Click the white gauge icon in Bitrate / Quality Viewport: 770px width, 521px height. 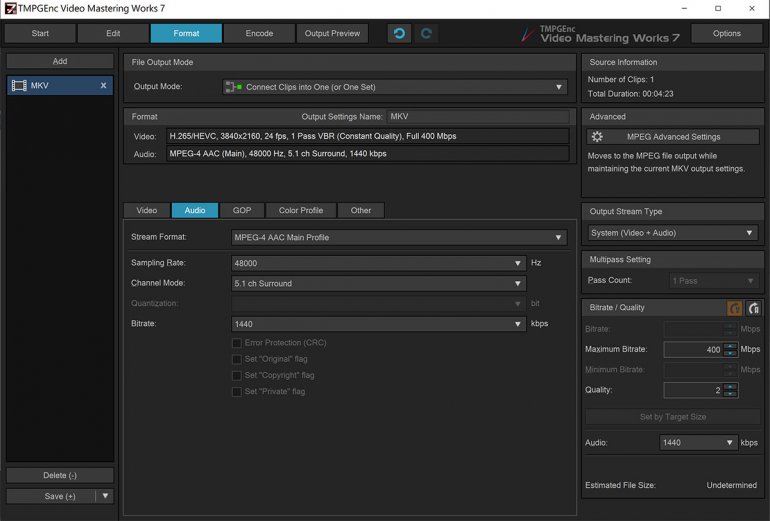[x=753, y=308]
